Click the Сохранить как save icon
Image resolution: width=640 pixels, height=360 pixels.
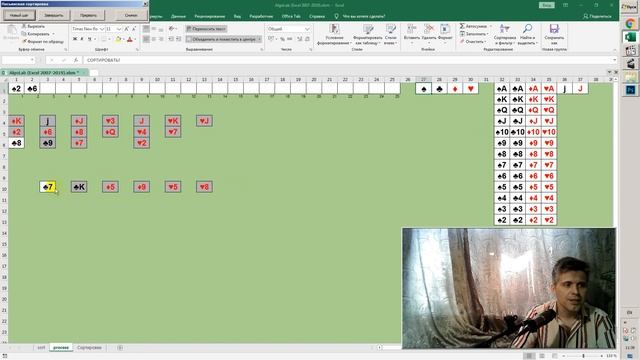[x=554, y=29]
